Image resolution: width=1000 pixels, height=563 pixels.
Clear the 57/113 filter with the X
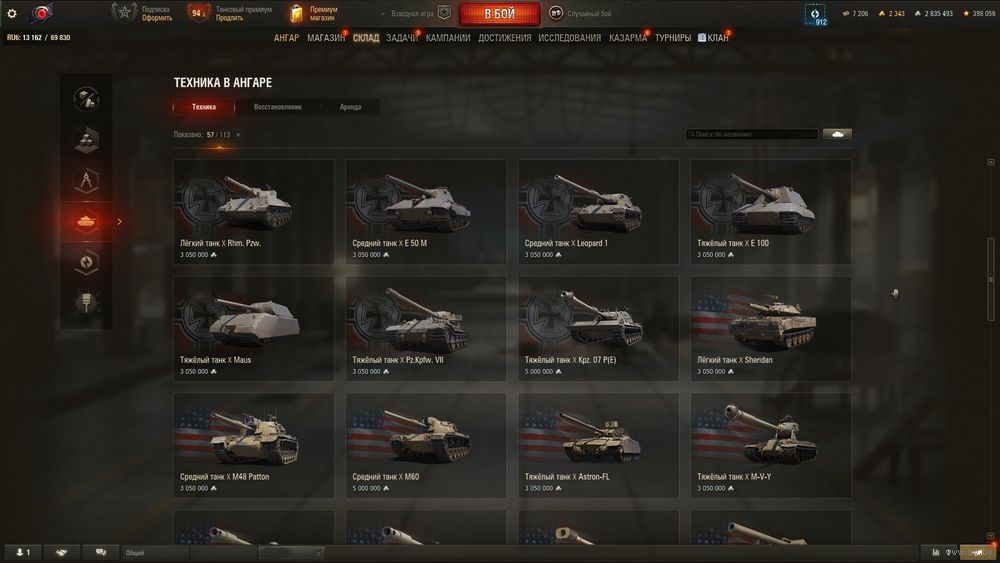238,135
